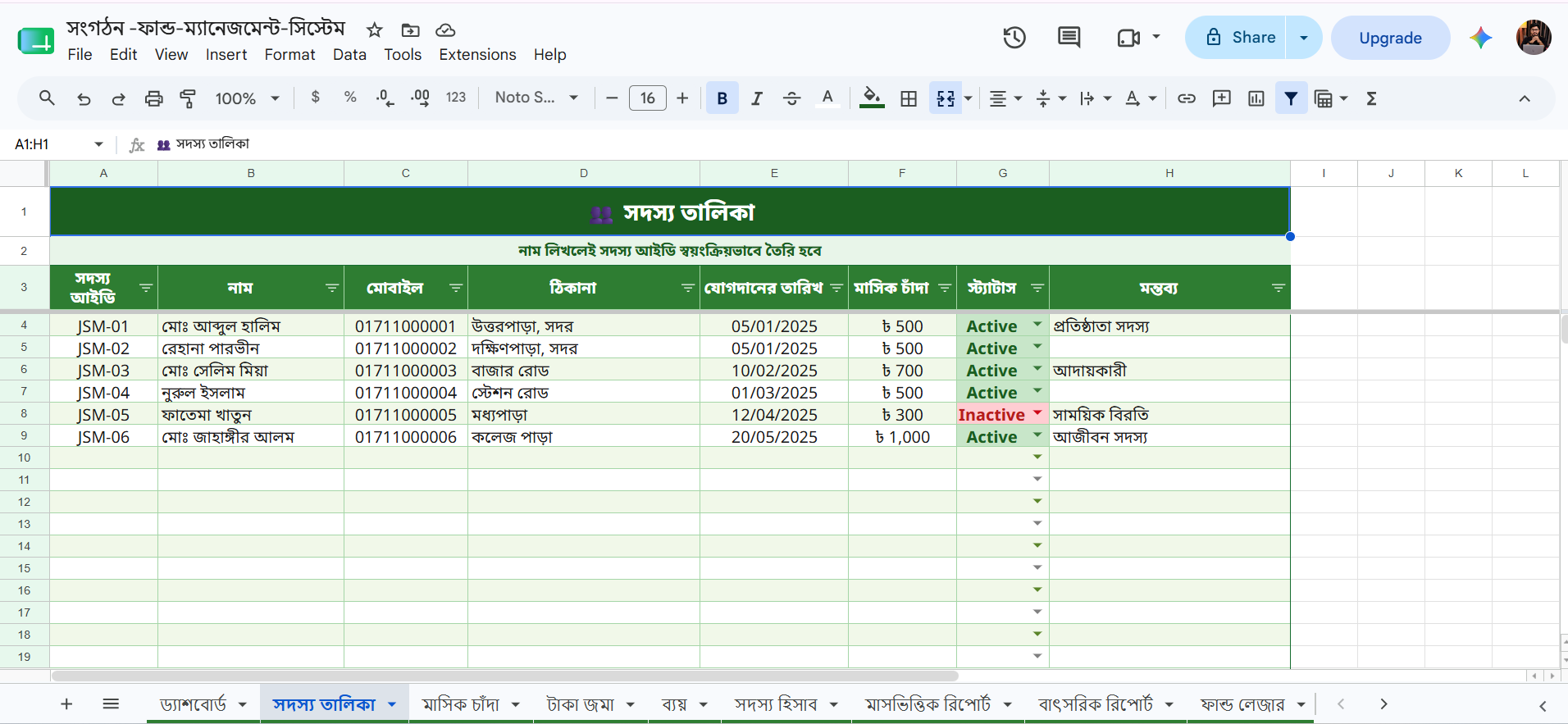Open horizontal align dropdown

1005,98
